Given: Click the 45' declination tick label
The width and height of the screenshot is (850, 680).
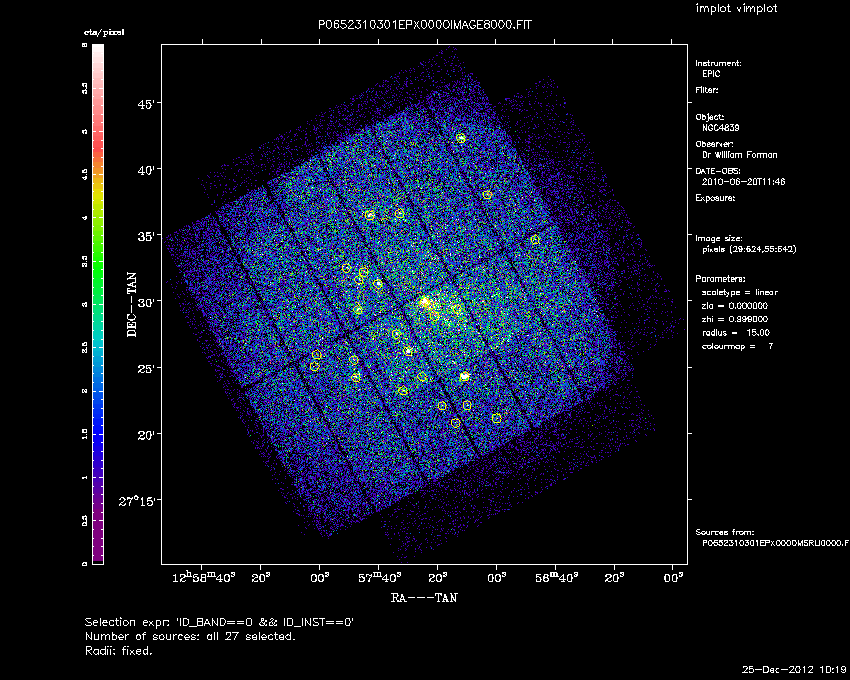Looking at the screenshot, I should [146, 104].
